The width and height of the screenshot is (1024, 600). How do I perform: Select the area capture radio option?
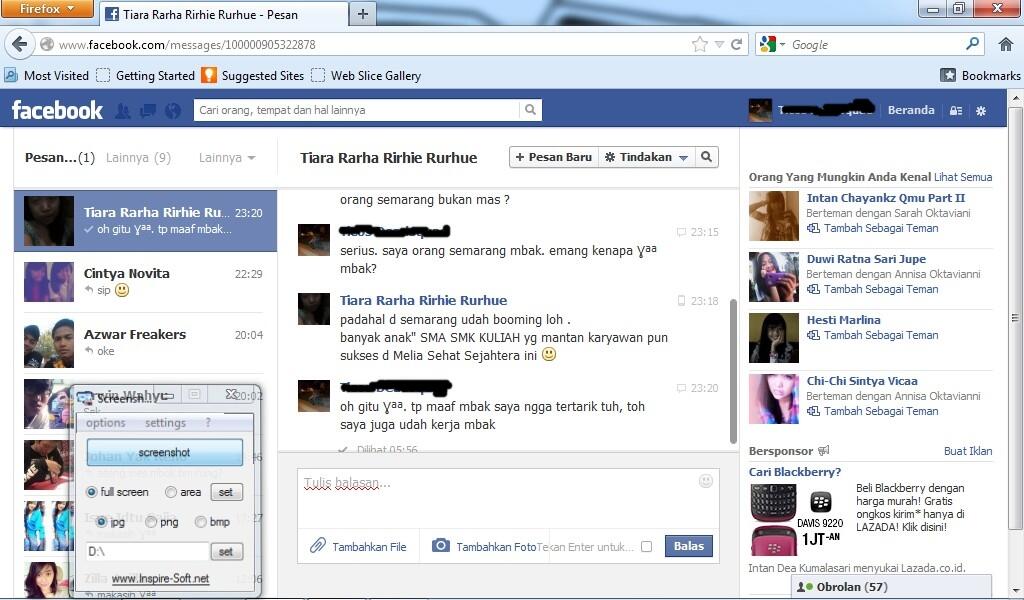(171, 492)
